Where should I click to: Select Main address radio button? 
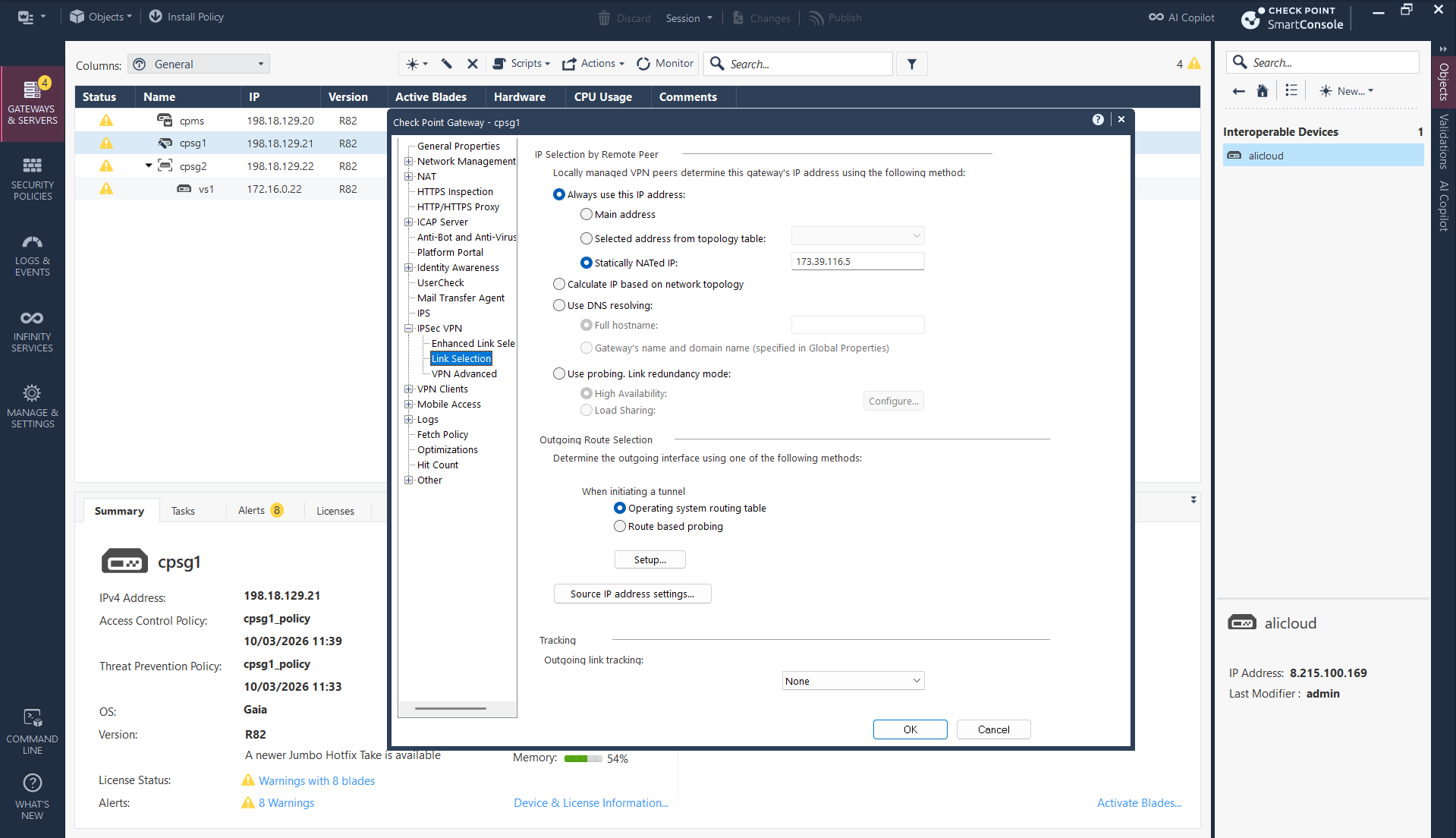tap(586, 215)
